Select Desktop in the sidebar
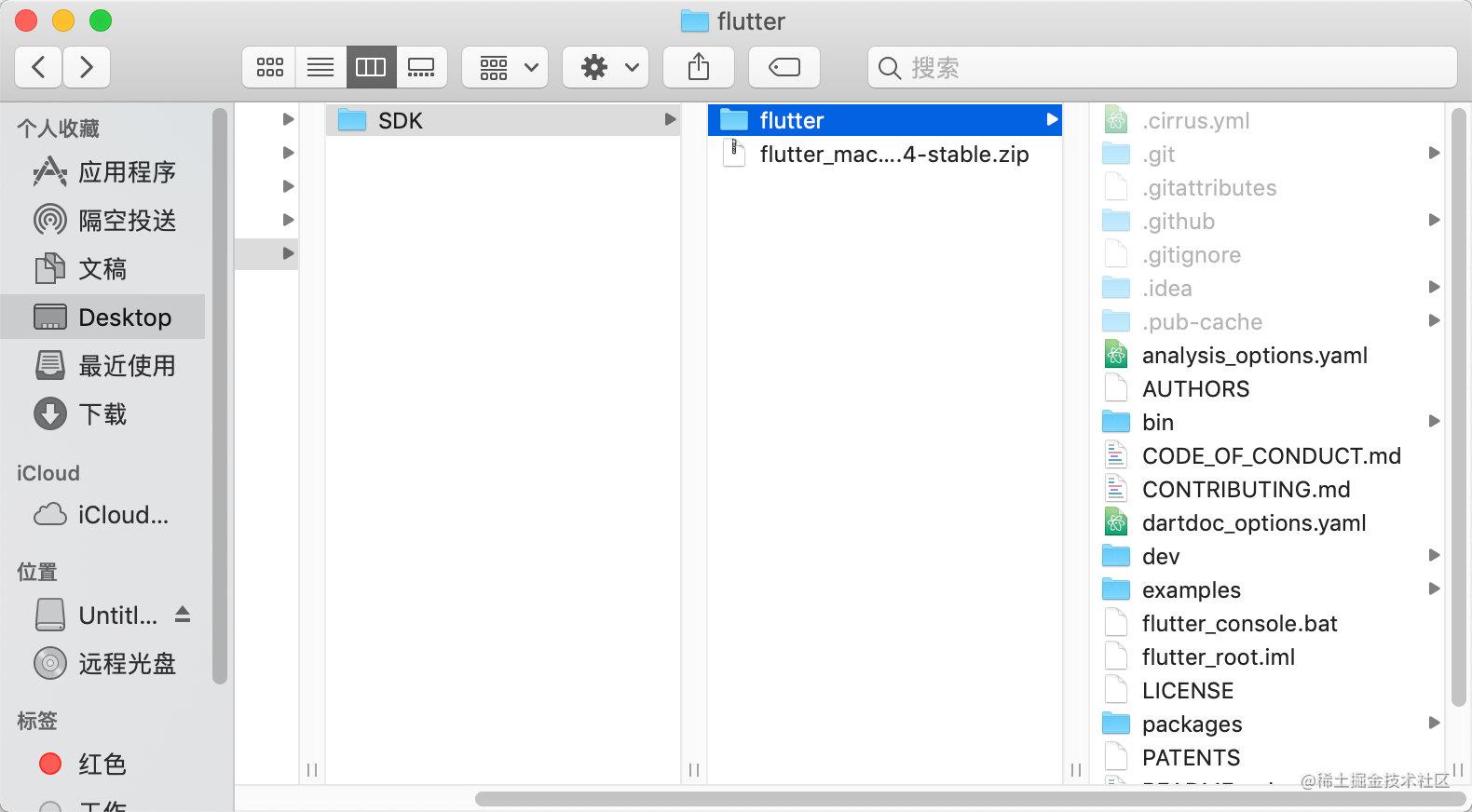The image size is (1472, 812). (x=104, y=318)
